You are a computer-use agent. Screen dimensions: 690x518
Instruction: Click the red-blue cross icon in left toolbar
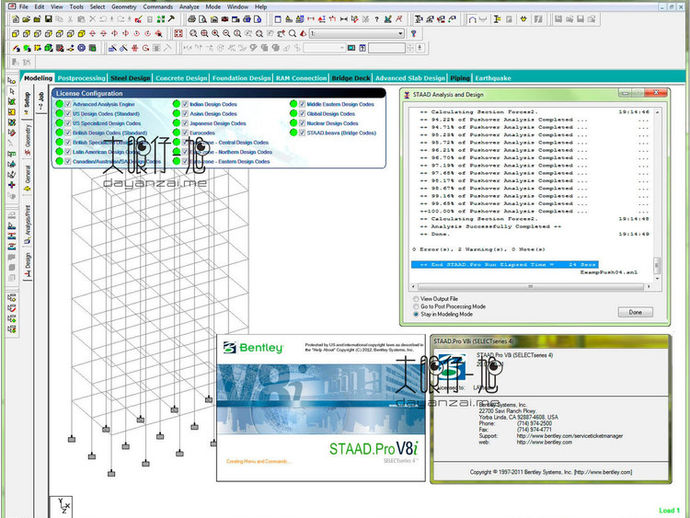12,185
